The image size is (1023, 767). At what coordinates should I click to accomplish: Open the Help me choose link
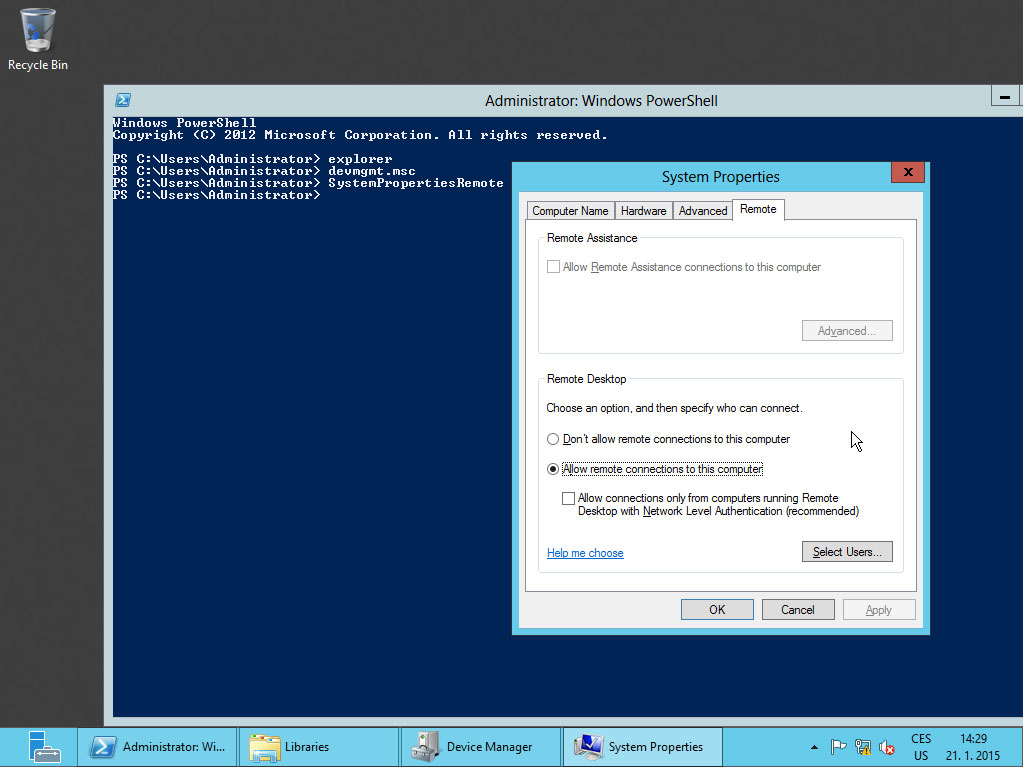585,553
